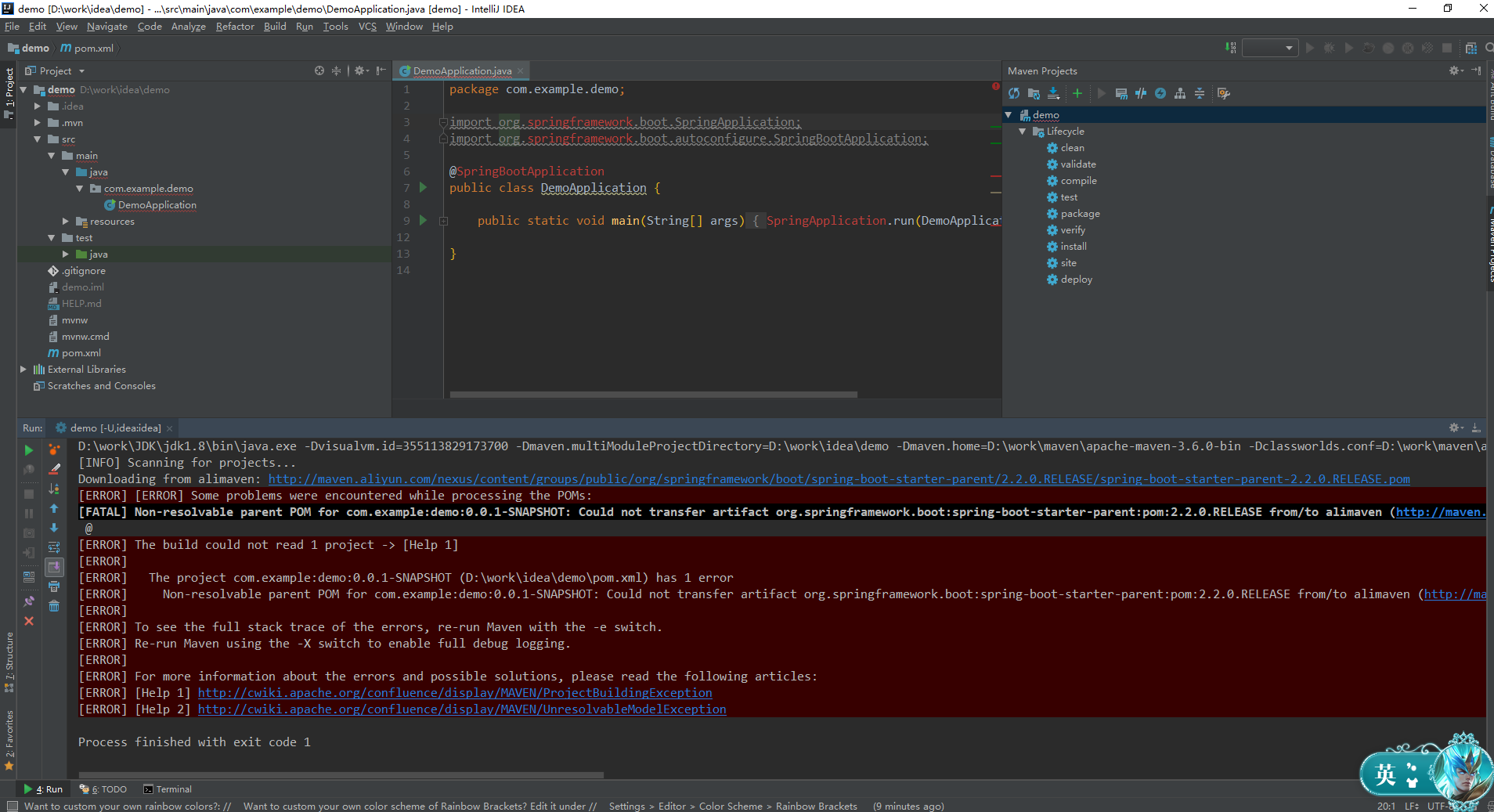Select pom.xml in project tree
This screenshot has height=812, width=1494.
coord(81,353)
